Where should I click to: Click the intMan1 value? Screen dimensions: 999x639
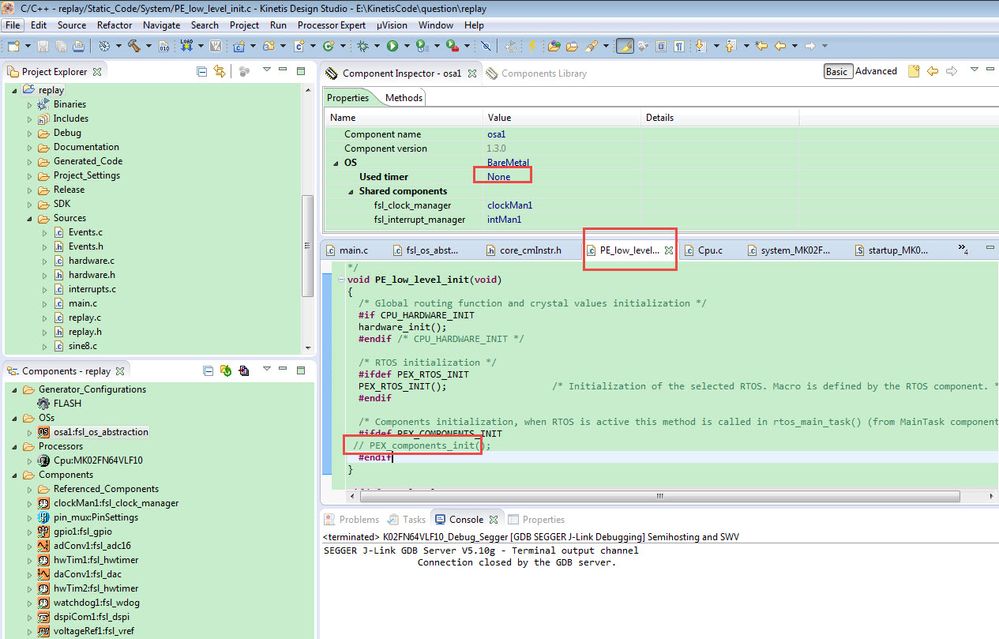pos(504,219)
